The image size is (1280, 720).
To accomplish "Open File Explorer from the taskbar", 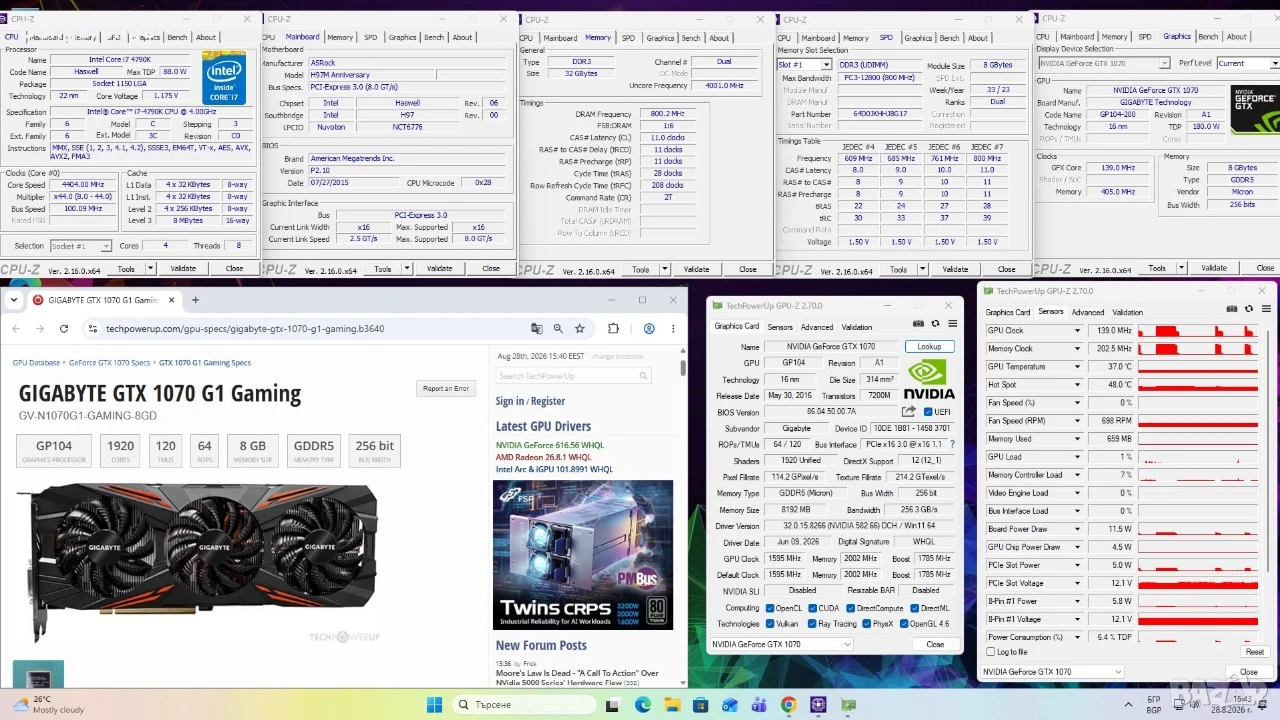I will pos(671,705).
